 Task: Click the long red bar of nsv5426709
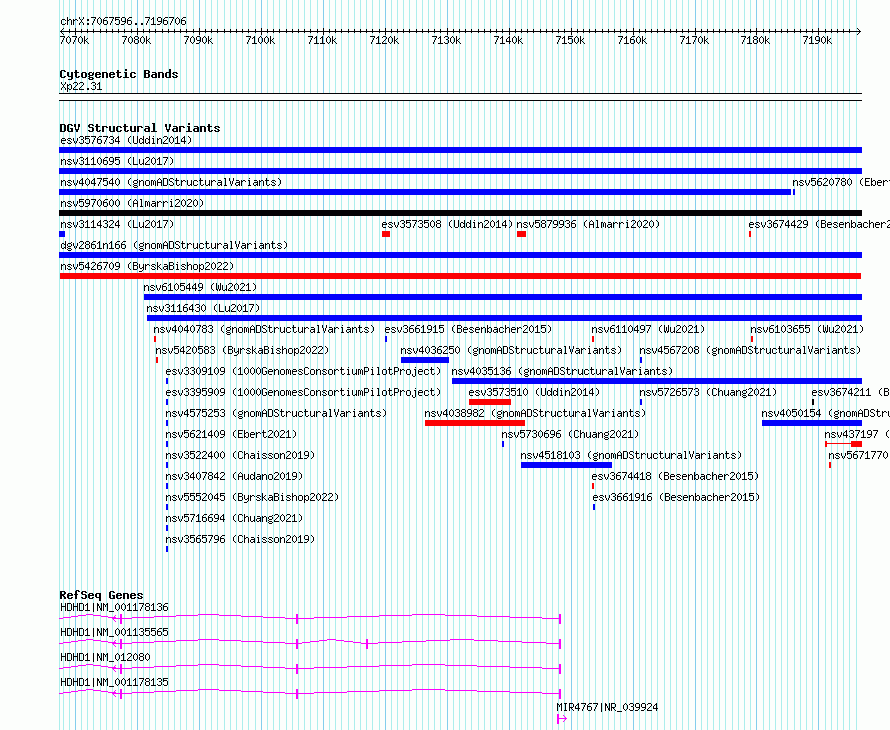[x=460, y=276]
